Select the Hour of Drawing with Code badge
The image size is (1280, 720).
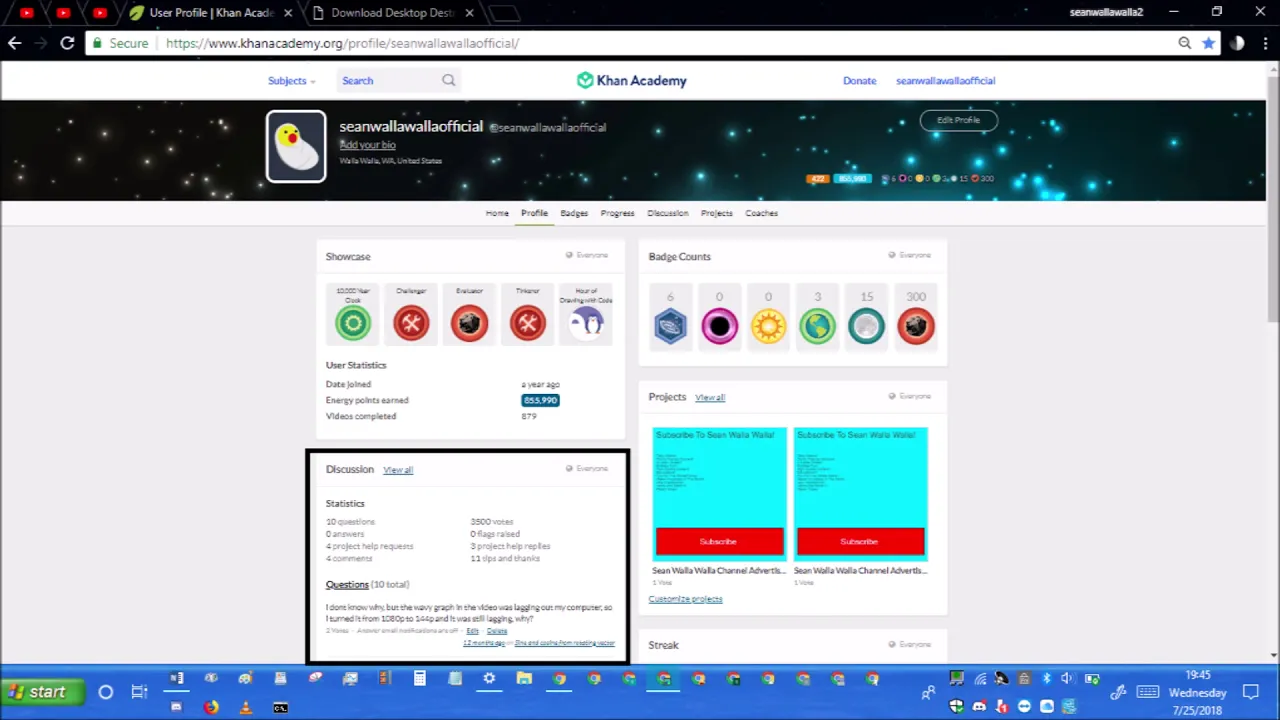click(x=586, y=316)
